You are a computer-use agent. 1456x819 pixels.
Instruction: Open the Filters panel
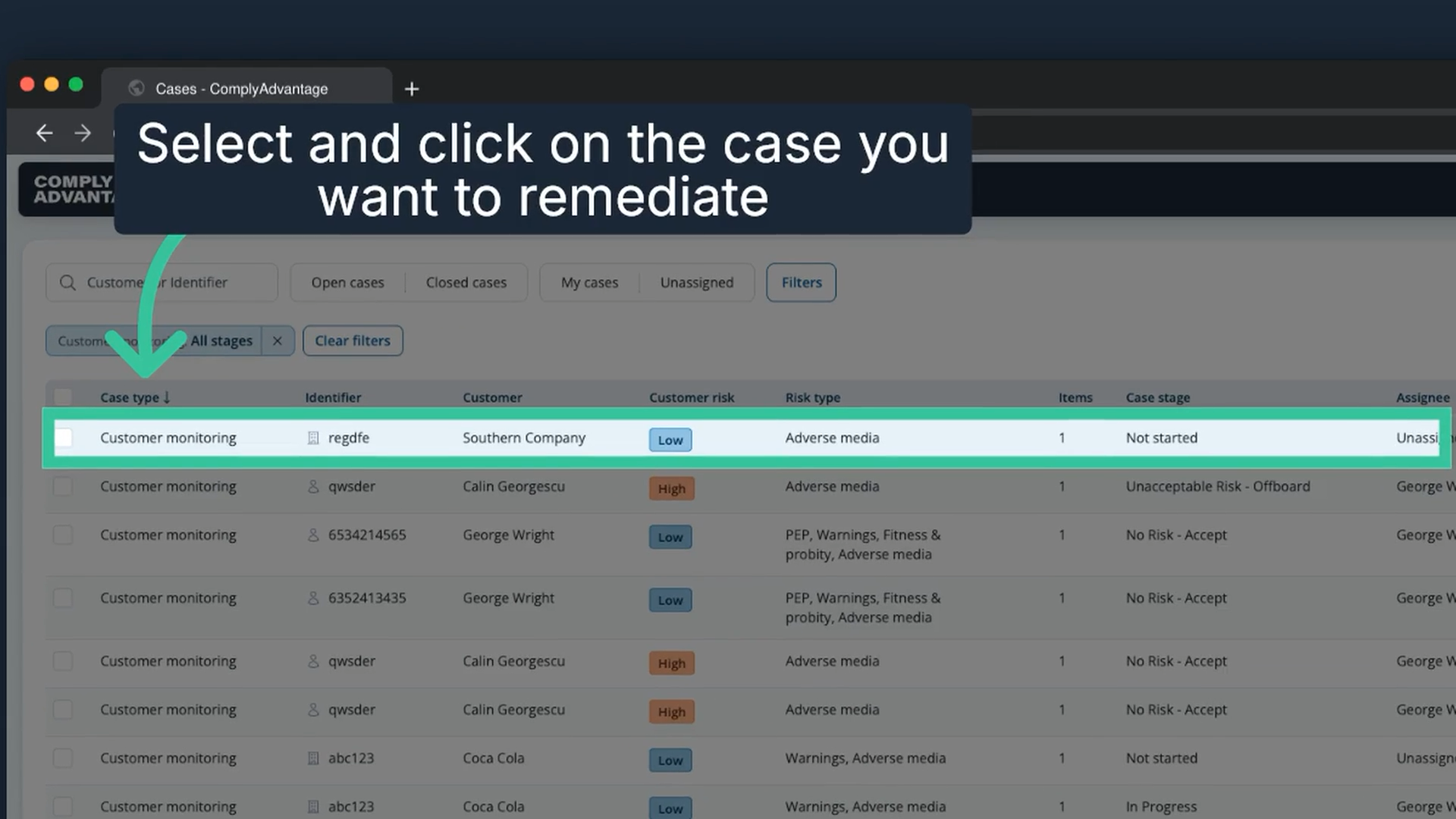click(x=802, y=283)
